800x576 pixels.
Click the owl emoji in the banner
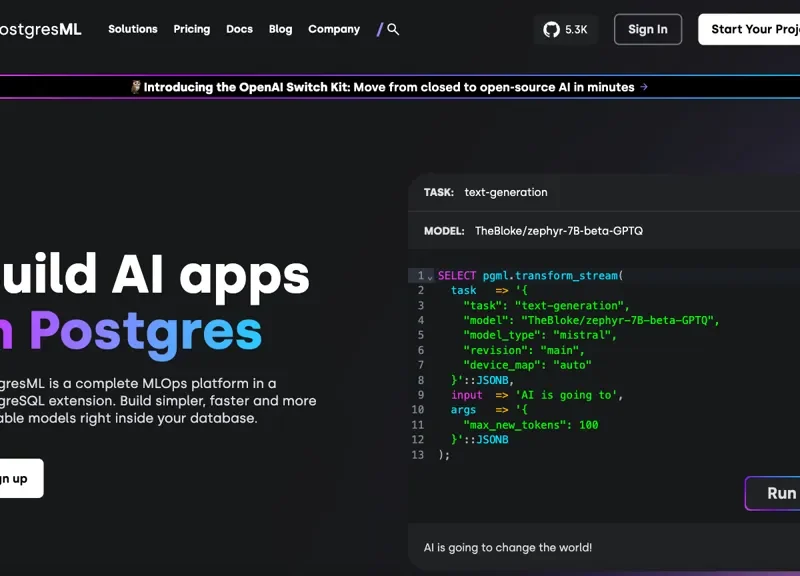pos(135,87)
